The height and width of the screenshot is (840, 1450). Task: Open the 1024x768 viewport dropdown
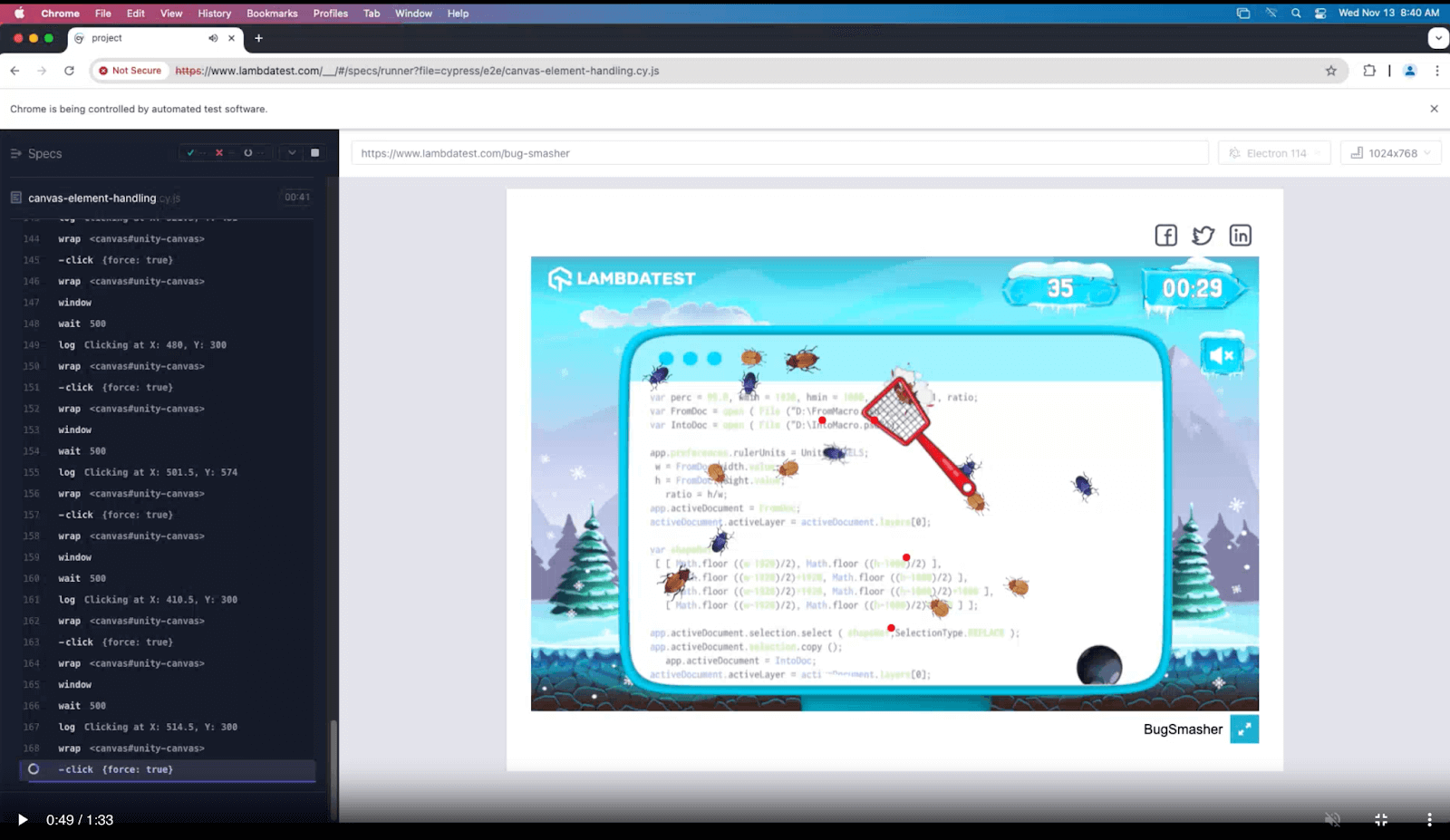1390,153
